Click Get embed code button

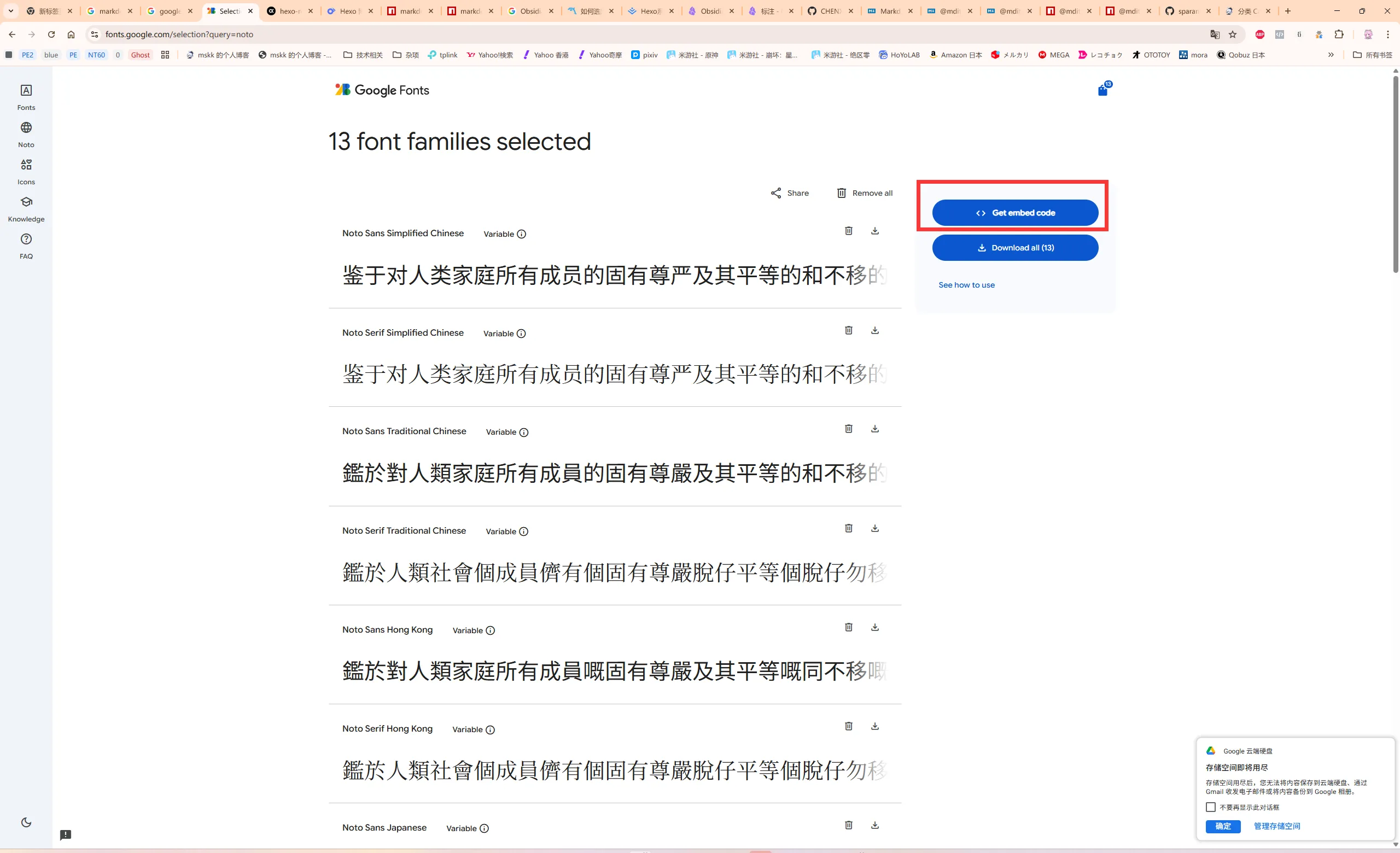[x=1015, y=213]
